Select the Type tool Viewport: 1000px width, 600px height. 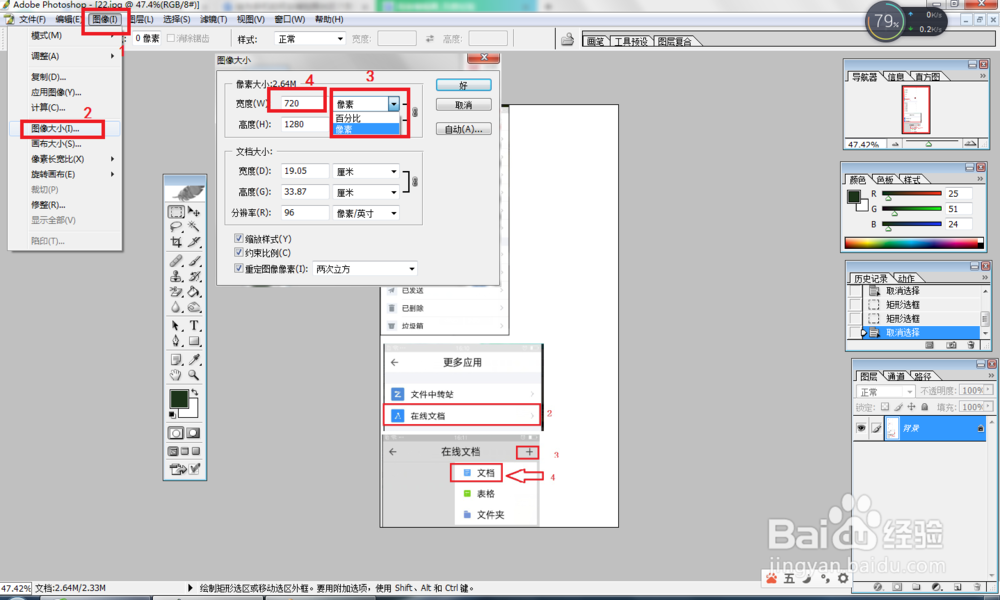tap(195, 325)
